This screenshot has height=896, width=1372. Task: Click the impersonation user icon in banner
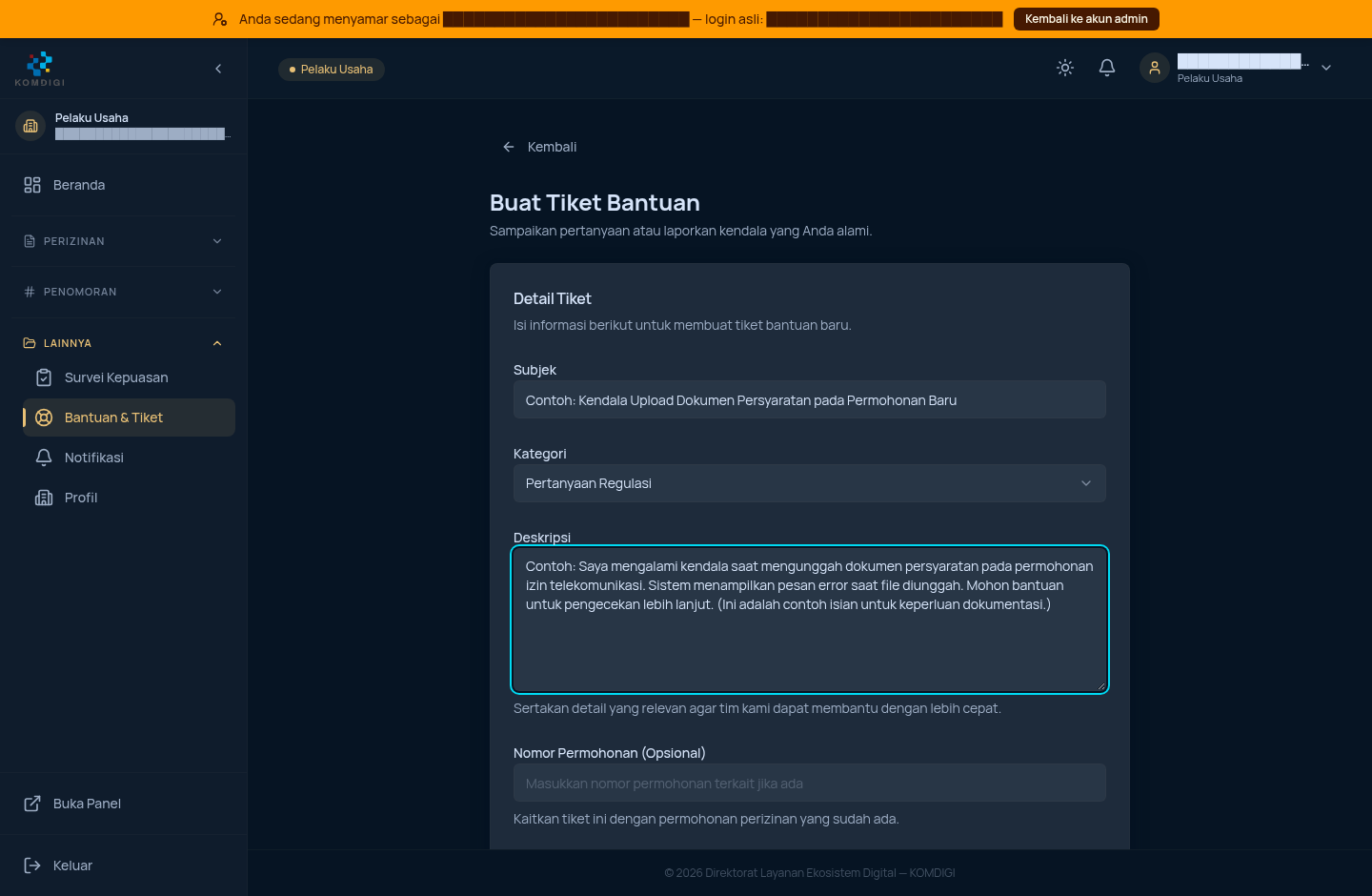[220, 19]
